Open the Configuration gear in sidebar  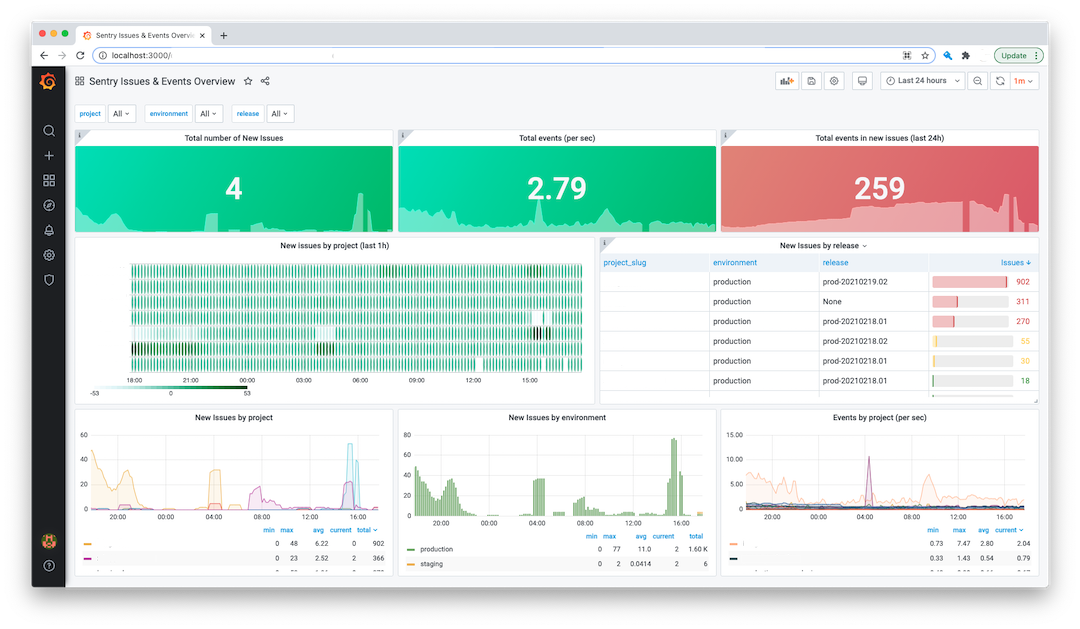point(49,255)
